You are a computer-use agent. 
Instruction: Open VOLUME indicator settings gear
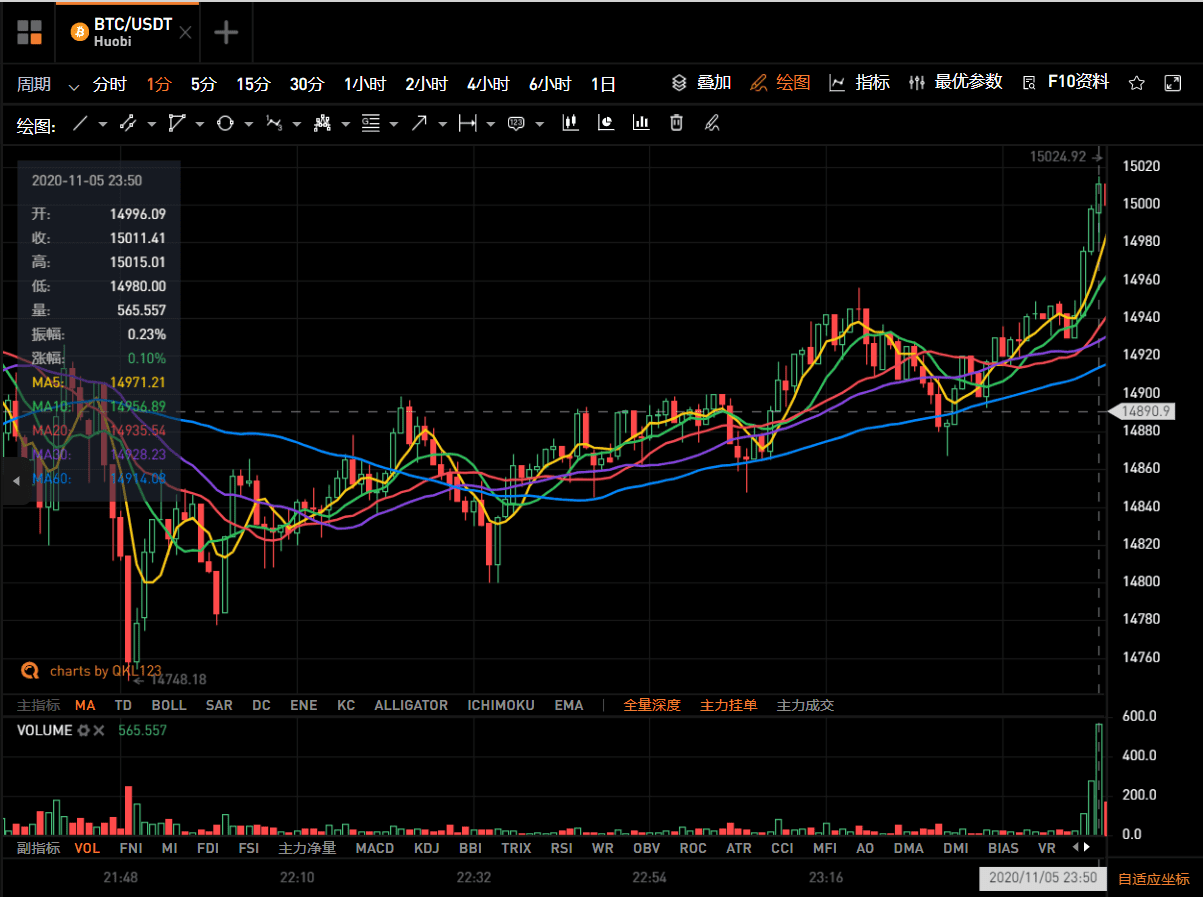84,731
